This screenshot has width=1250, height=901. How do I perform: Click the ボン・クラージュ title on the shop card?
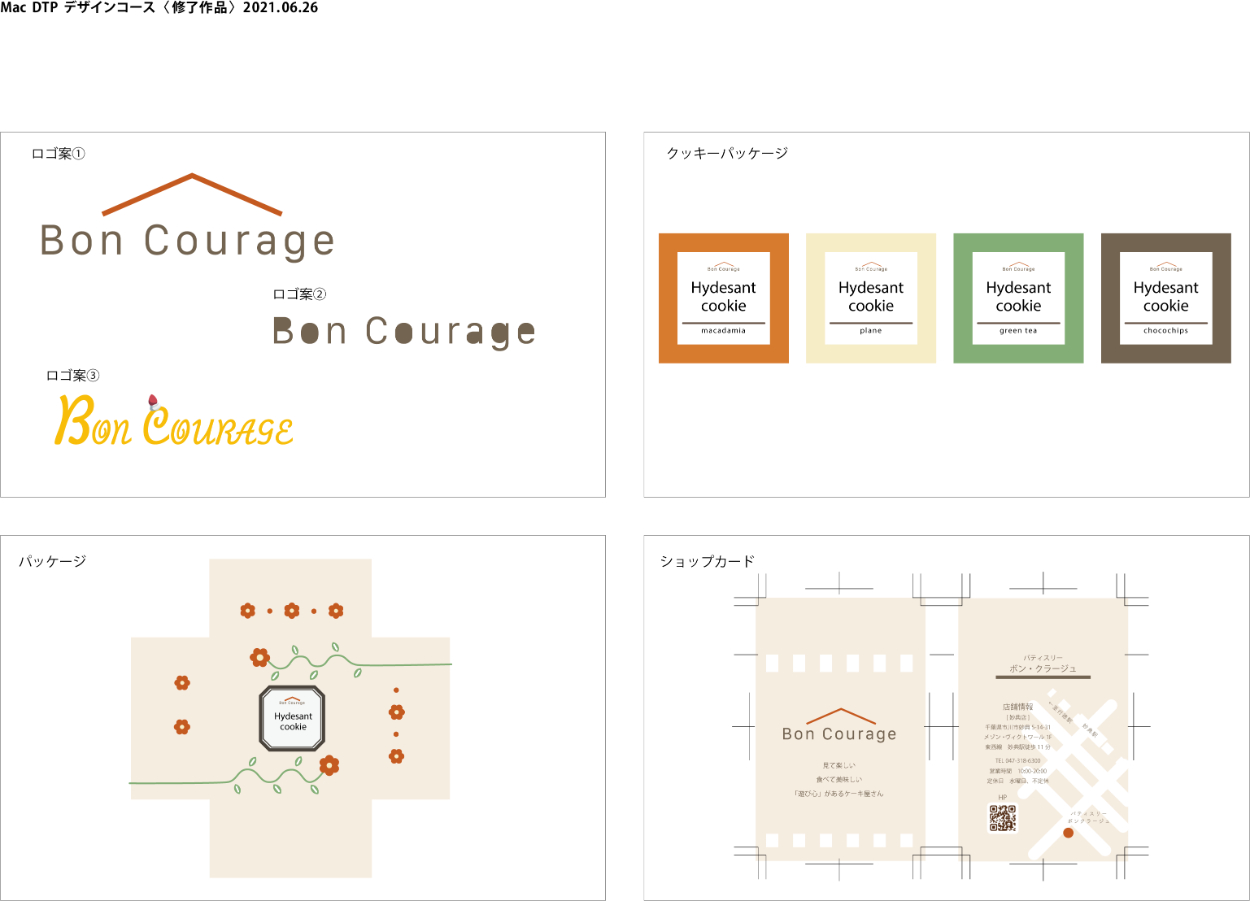click(1042, 667)
